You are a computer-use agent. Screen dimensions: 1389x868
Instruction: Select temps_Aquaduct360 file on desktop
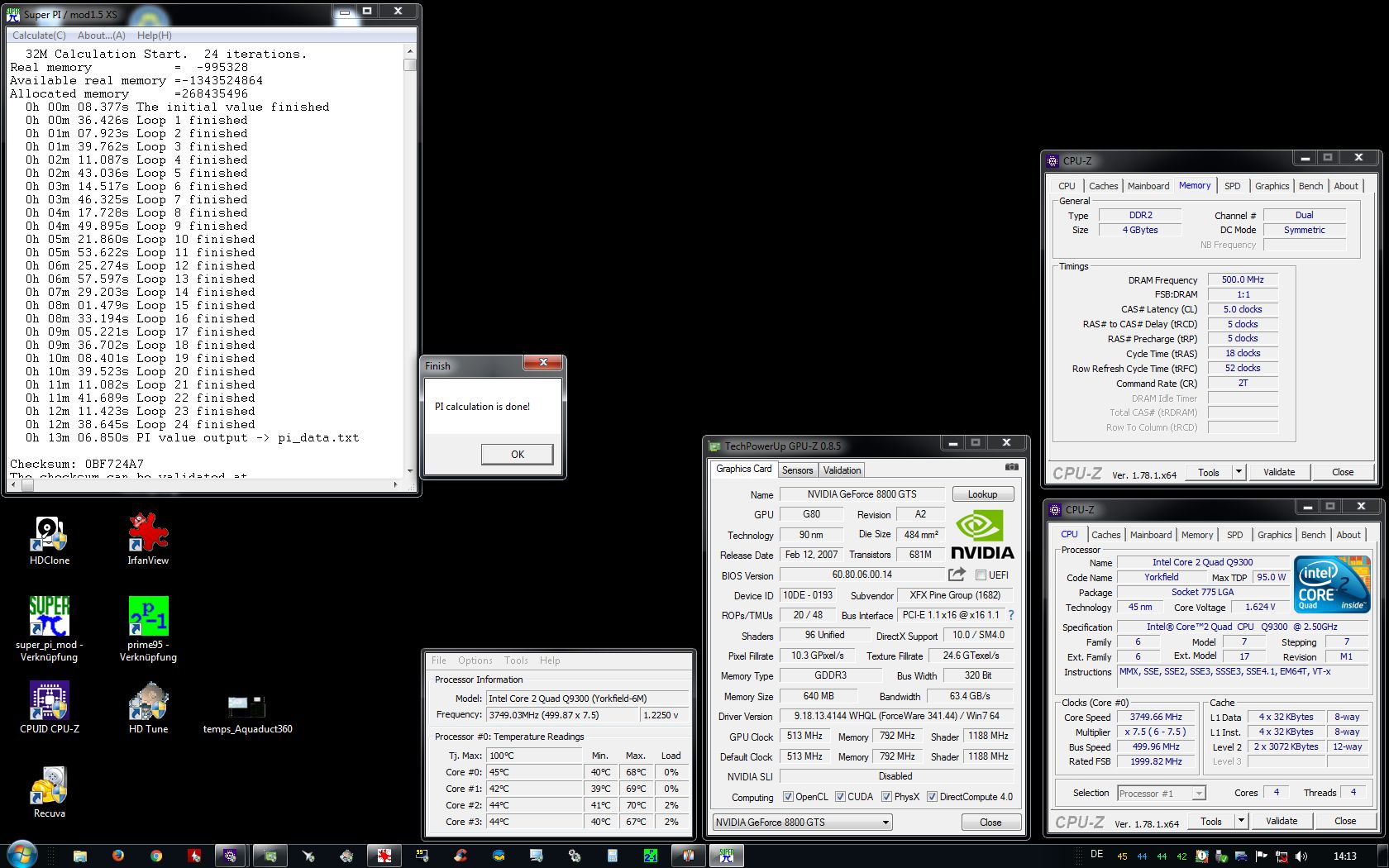click(247, 713)
